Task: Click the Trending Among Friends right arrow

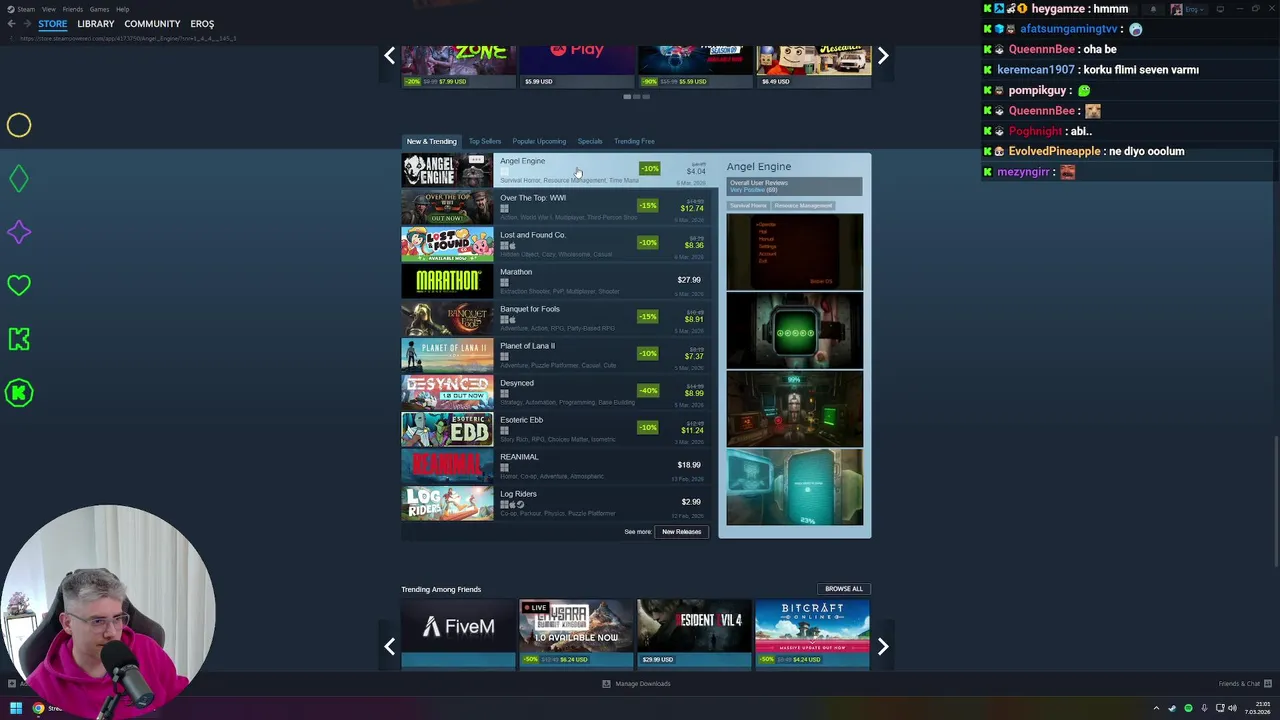Action: pyautogui.click(x=883, y=647)
